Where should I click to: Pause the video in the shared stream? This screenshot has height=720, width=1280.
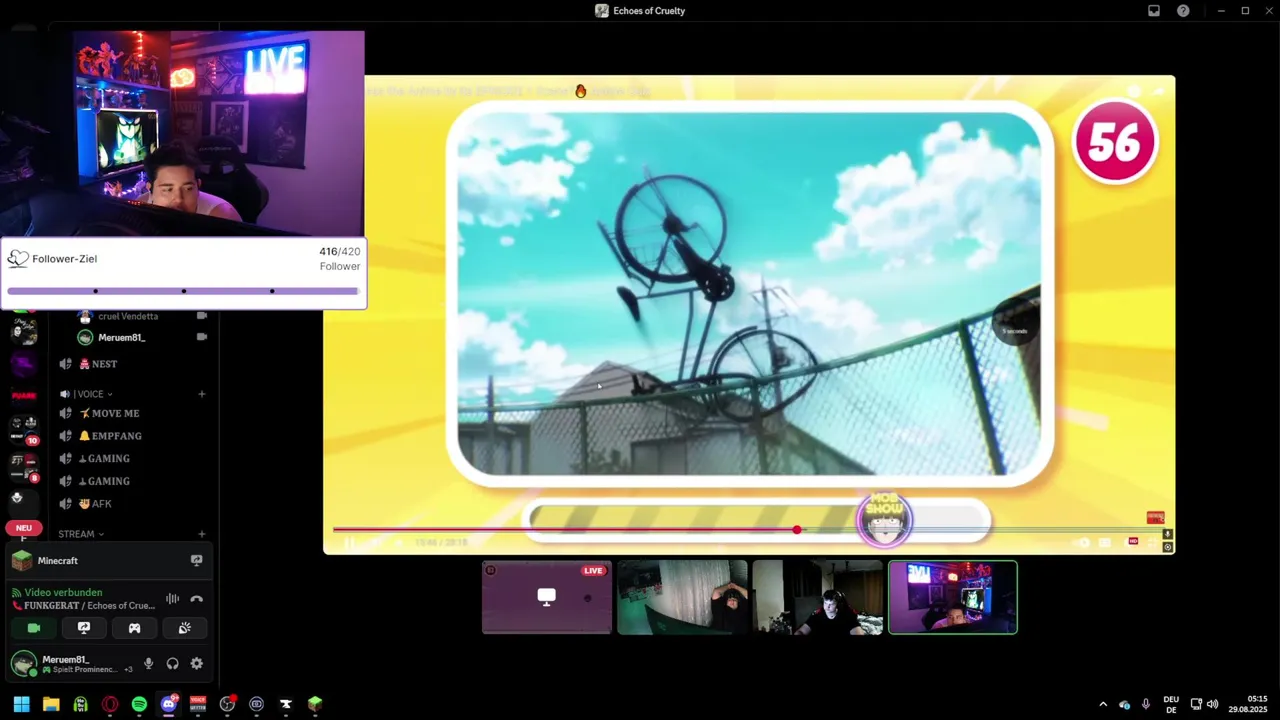349,543
